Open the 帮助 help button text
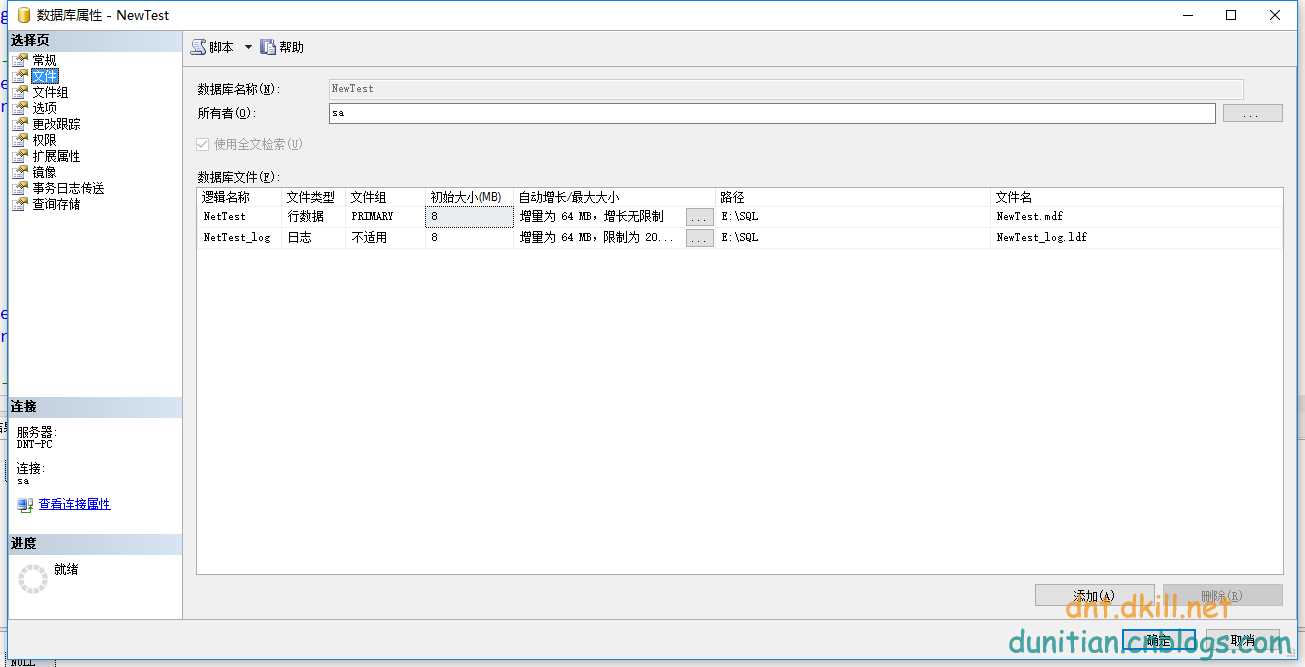Screen dimensions: 1305x667 click(291, 47)
